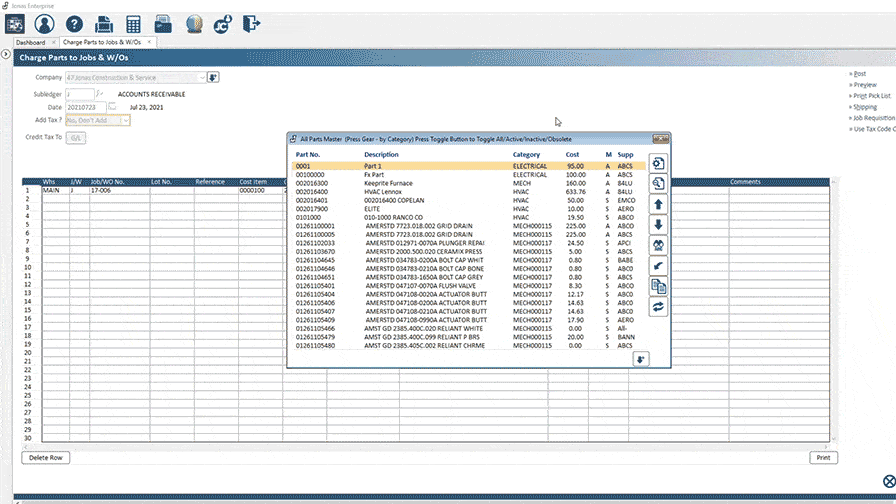Expand the left side panel arrow
This screenshot has width=896, height=504.
point(6,54)
